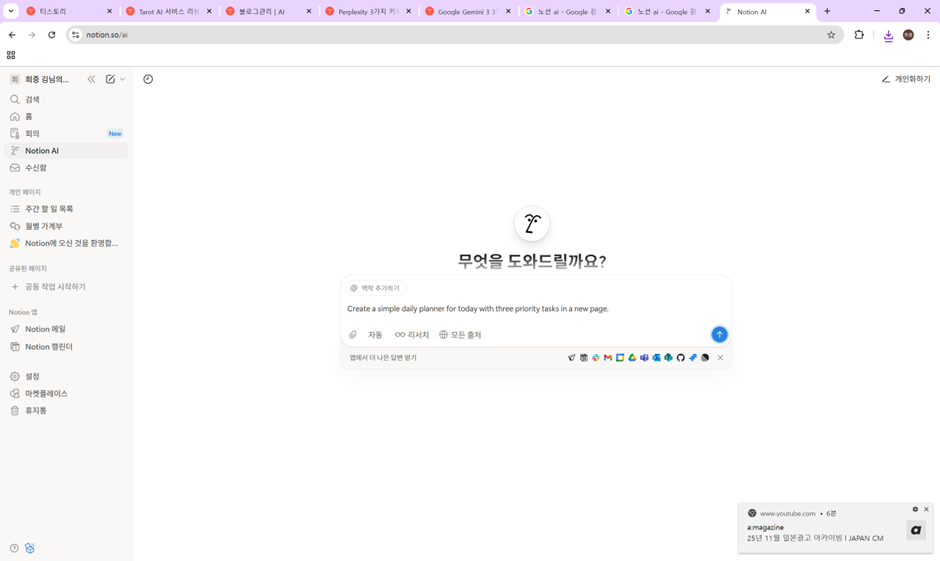The image size is (940, 561).
Task: Open 휴지통 trash in the sidebar
Action: (66, 411)
